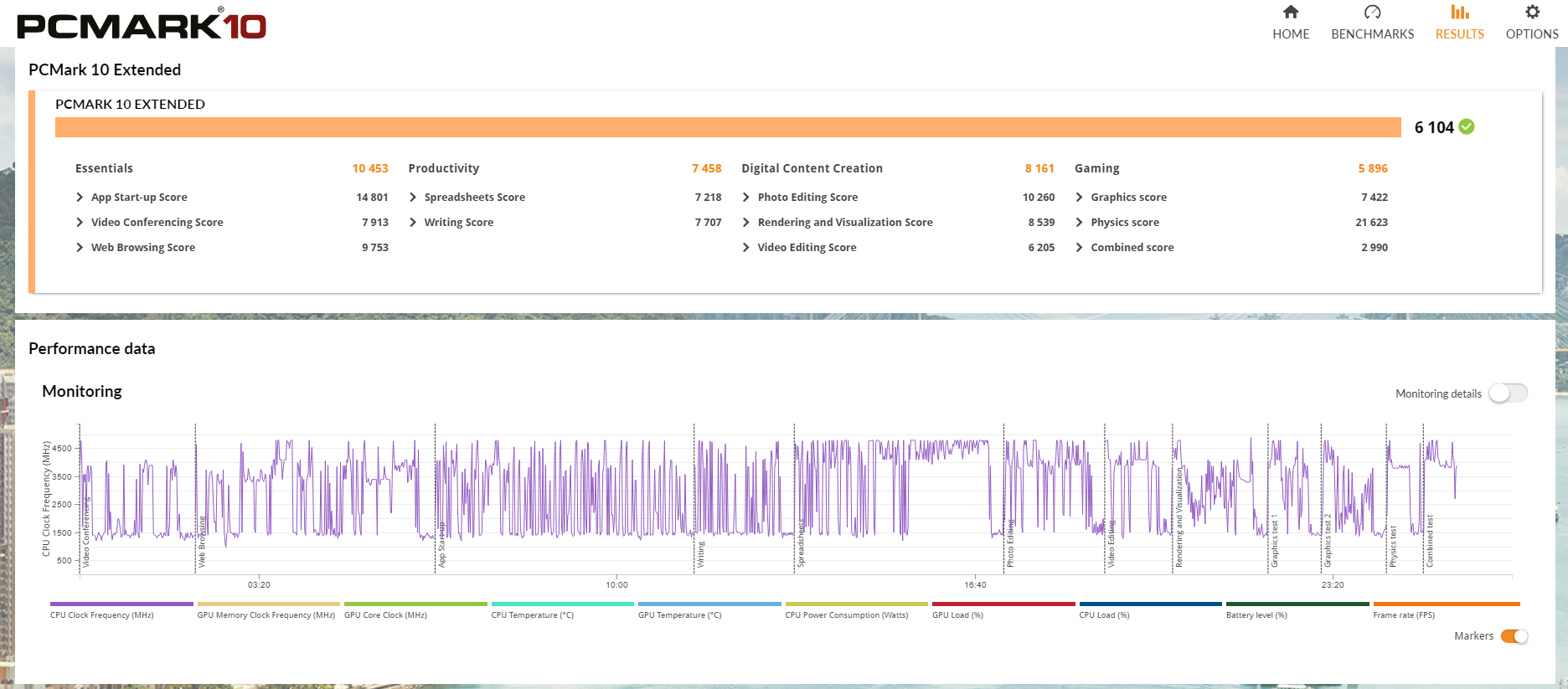
Task: Select the GPU Temperature legend item
Action: pyautogui.click(x=679, y=614)
